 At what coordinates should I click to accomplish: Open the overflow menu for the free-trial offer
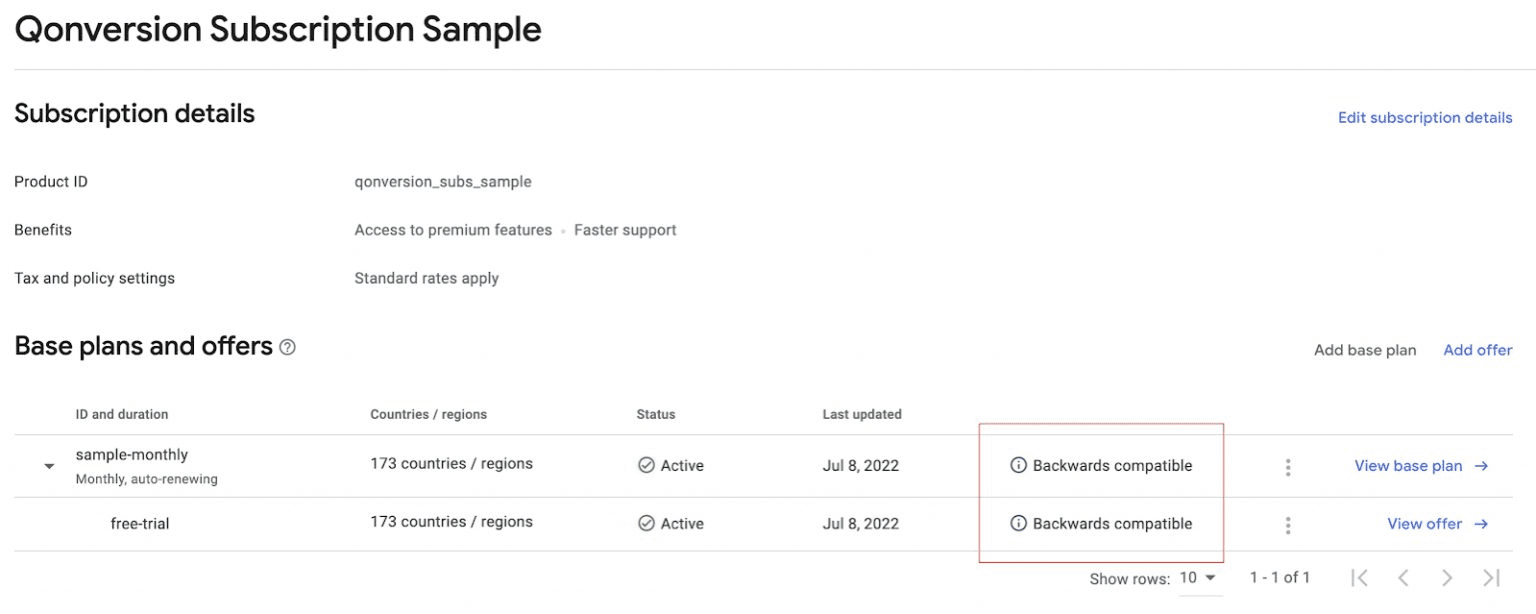click(x=1288, y=523)
